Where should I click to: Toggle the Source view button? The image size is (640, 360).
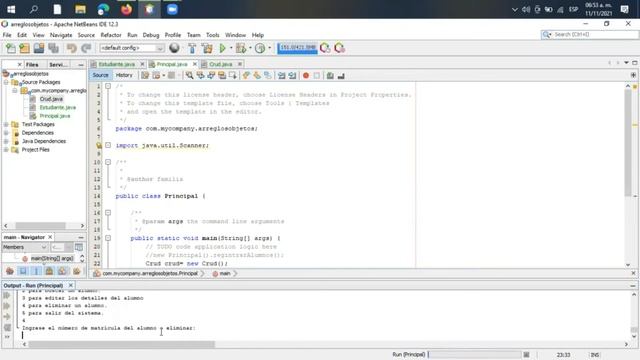pos(100,75)
